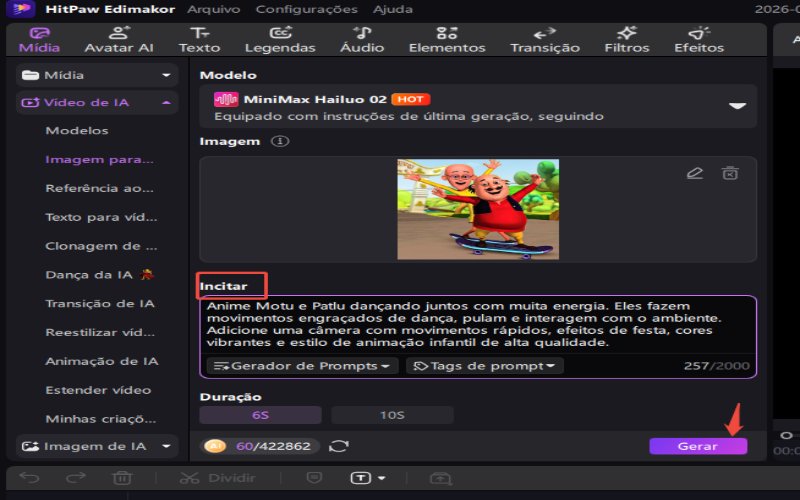This screenshot has height=500, width=800.
Task: Open the Tags de prompt dropdown
Action: pyautogui.click(x=485, y=366)
